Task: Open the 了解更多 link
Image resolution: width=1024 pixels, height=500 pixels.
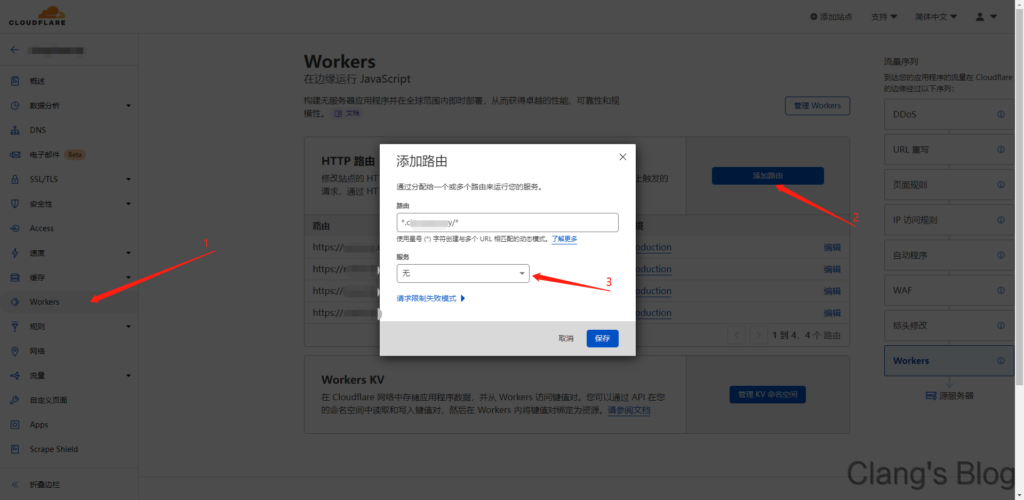Action: click(564, 239)
